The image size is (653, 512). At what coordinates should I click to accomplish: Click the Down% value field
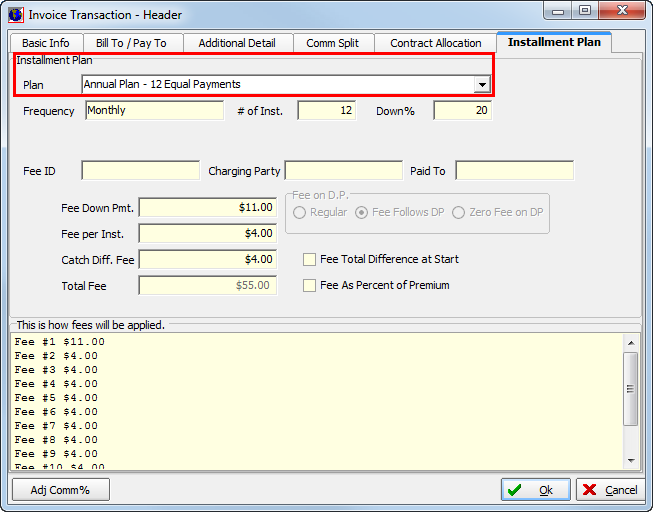click(x=462, y=111)
